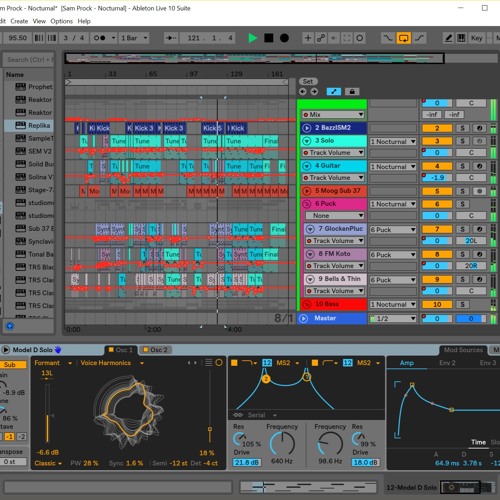Switch to the Osc 2 tab
Image resolution: width=500 pixels, height=500 pixels.
[155, 350]
